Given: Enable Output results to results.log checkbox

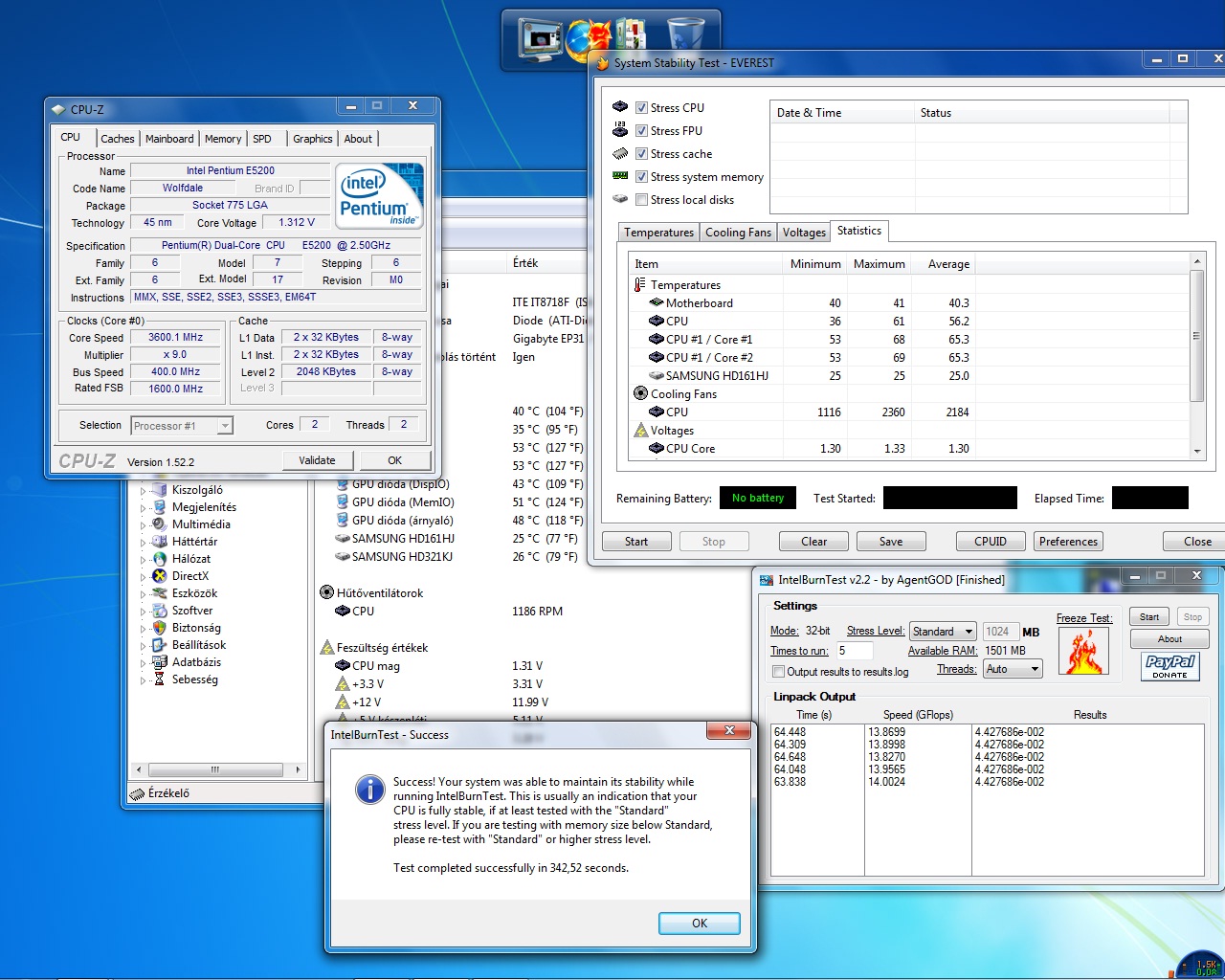Looking at the screenshot, I should click(778, 672).
